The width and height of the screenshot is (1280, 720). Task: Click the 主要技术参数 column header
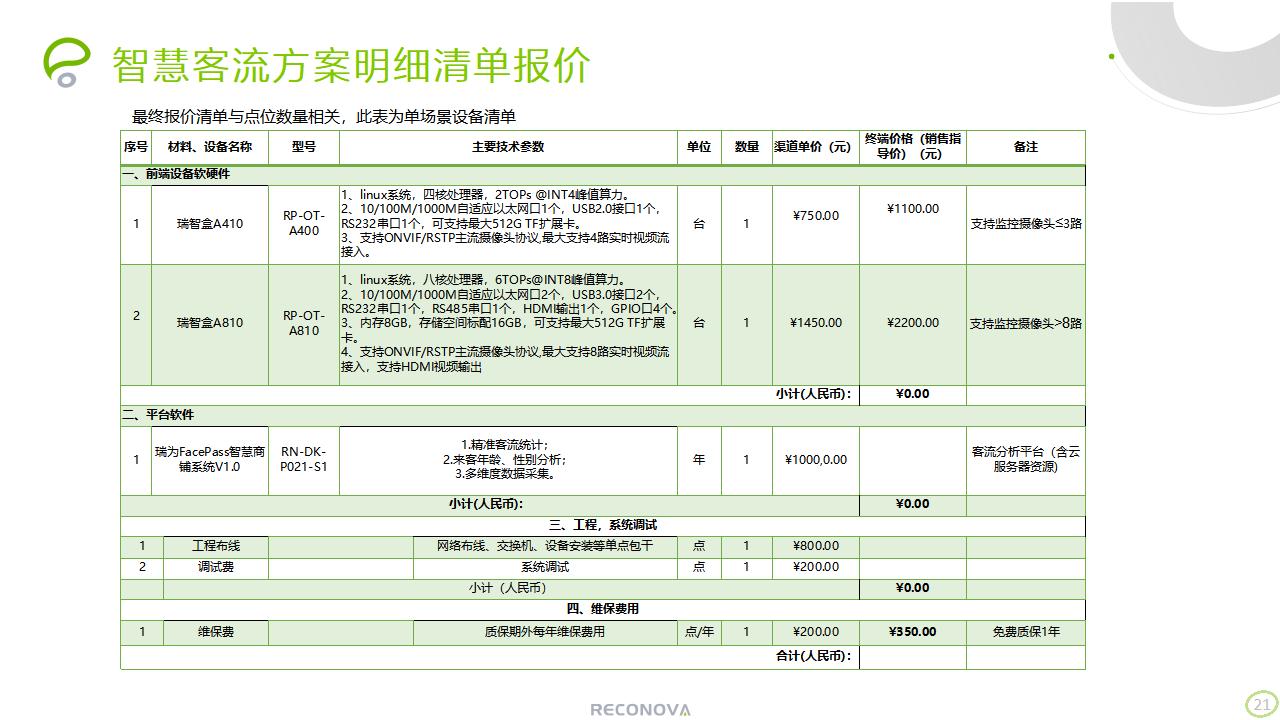coord(508,147)
